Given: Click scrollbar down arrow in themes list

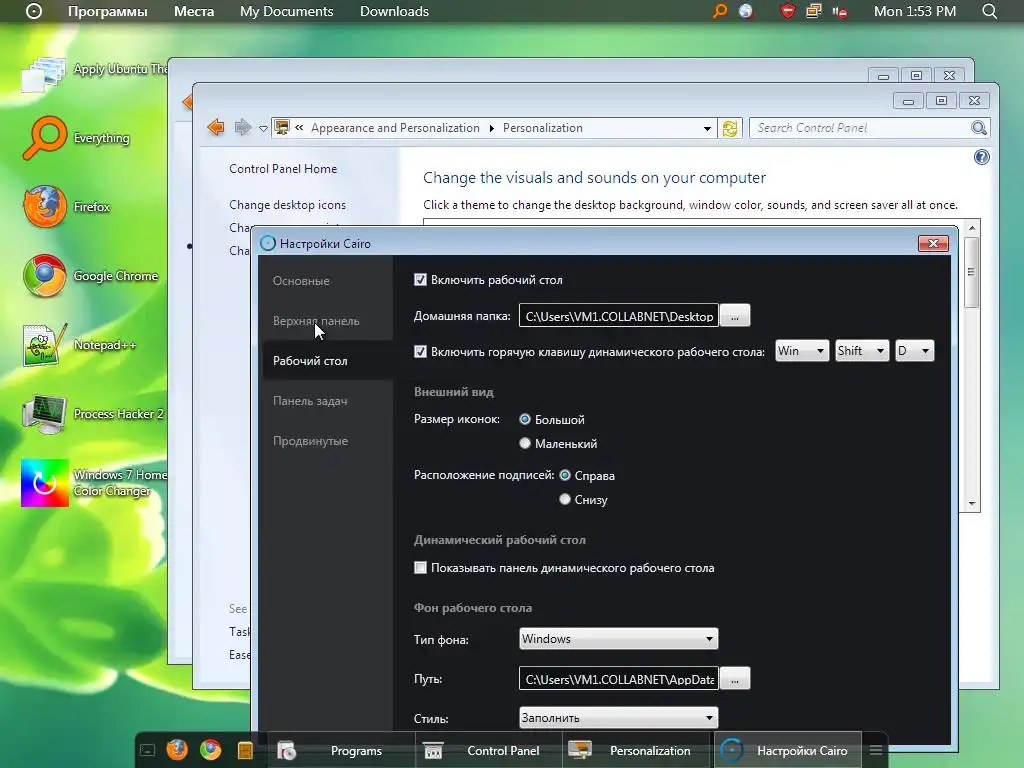Looking at the screenshot, I should (x=972, y=504).
